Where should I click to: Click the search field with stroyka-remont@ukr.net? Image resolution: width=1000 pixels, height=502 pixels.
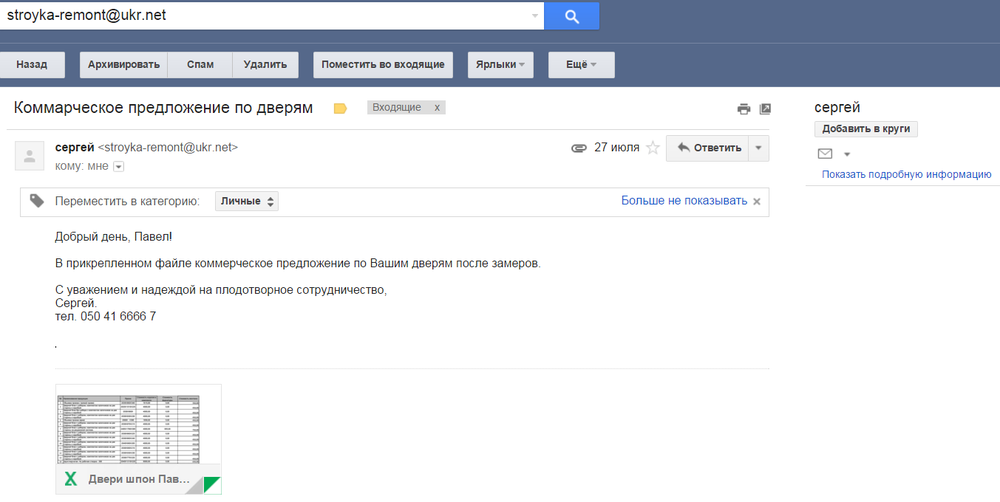pyautogui.click(x=271, y=16)
